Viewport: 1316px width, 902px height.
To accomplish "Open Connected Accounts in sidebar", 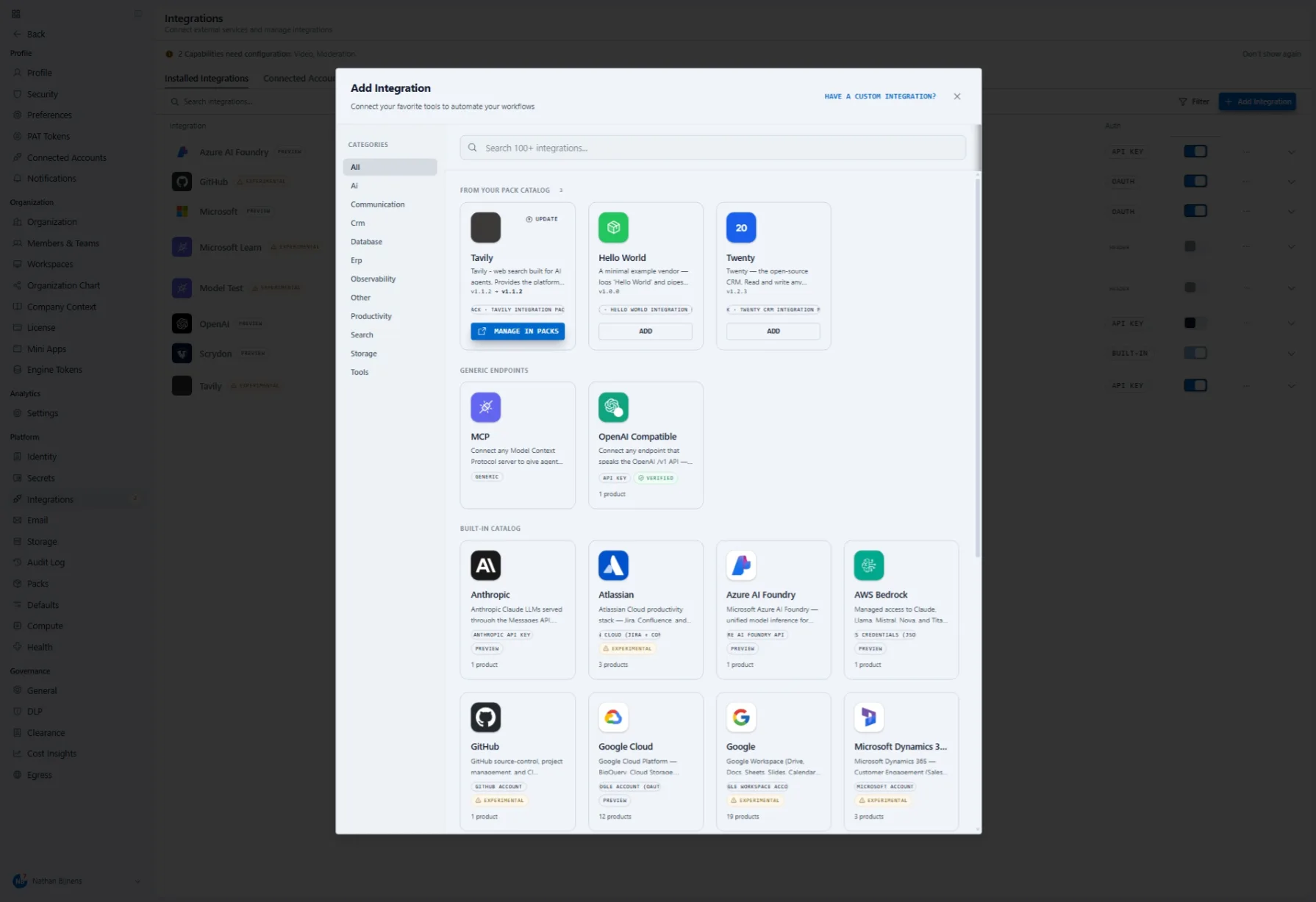I will [67, 158].
